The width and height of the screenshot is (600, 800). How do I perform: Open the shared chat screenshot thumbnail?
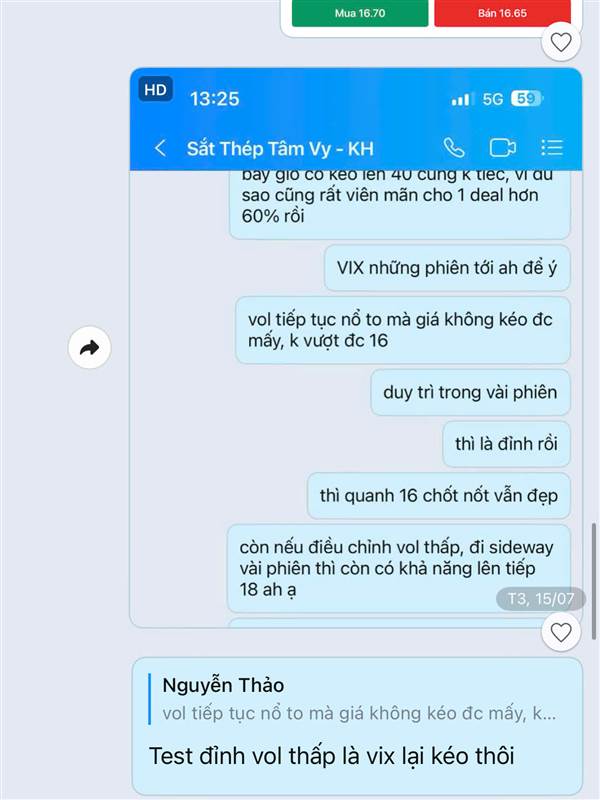(x=356, y=347)
